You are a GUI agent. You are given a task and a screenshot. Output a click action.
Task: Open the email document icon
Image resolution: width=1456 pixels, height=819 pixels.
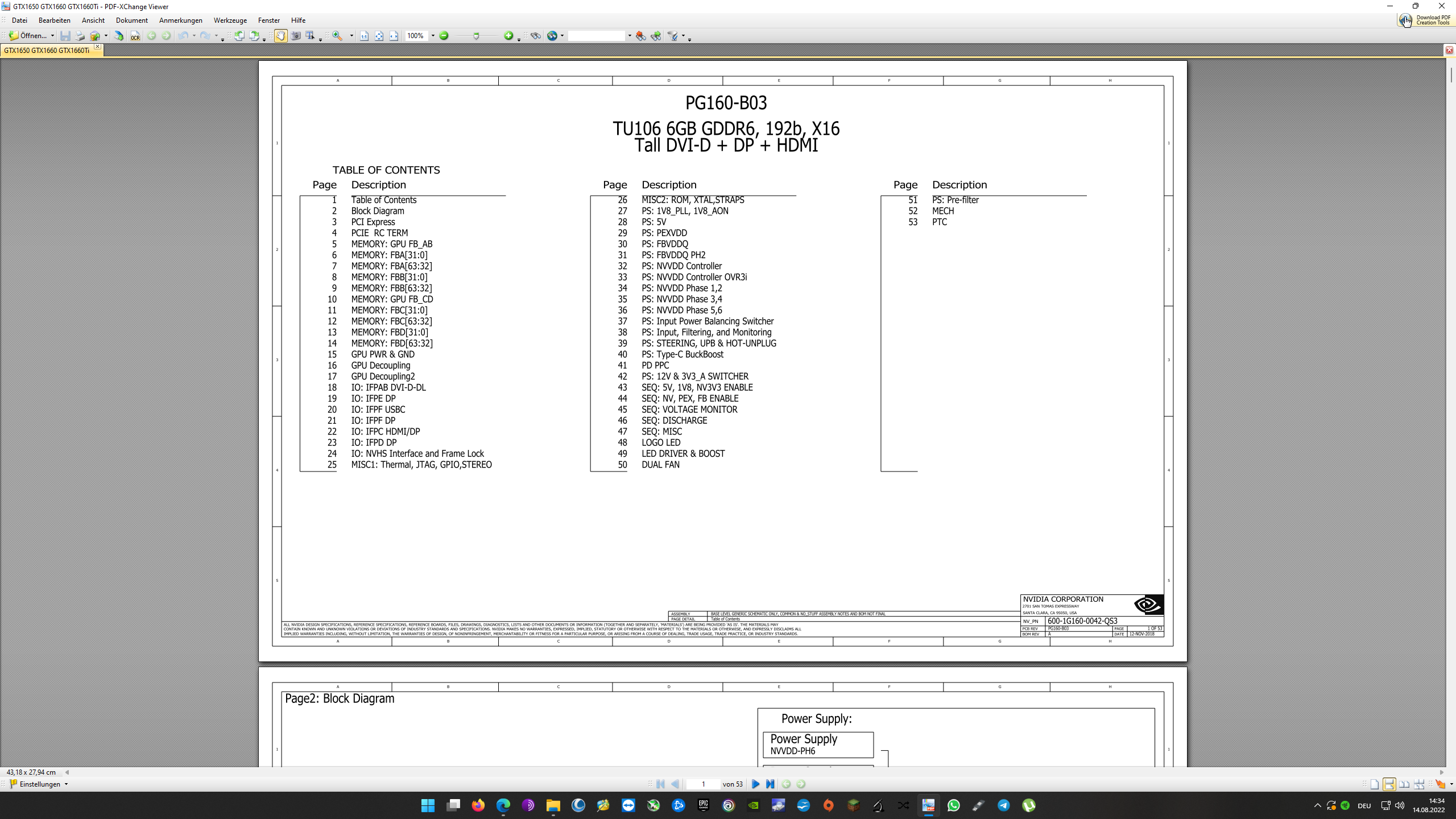(x=95, y=36)
